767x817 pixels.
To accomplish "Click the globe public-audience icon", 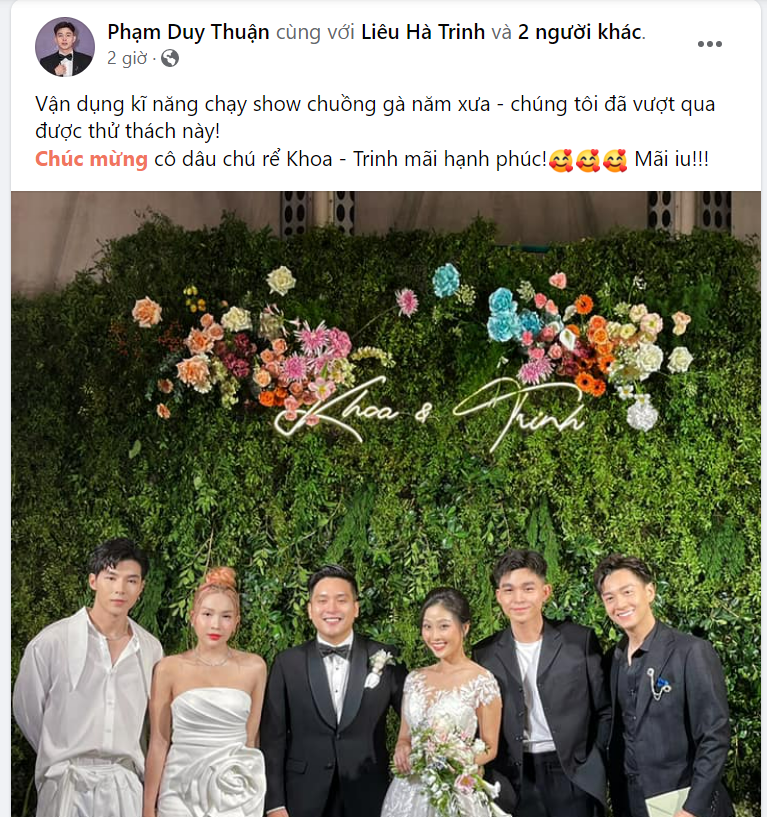I will [x=170, y=58].
